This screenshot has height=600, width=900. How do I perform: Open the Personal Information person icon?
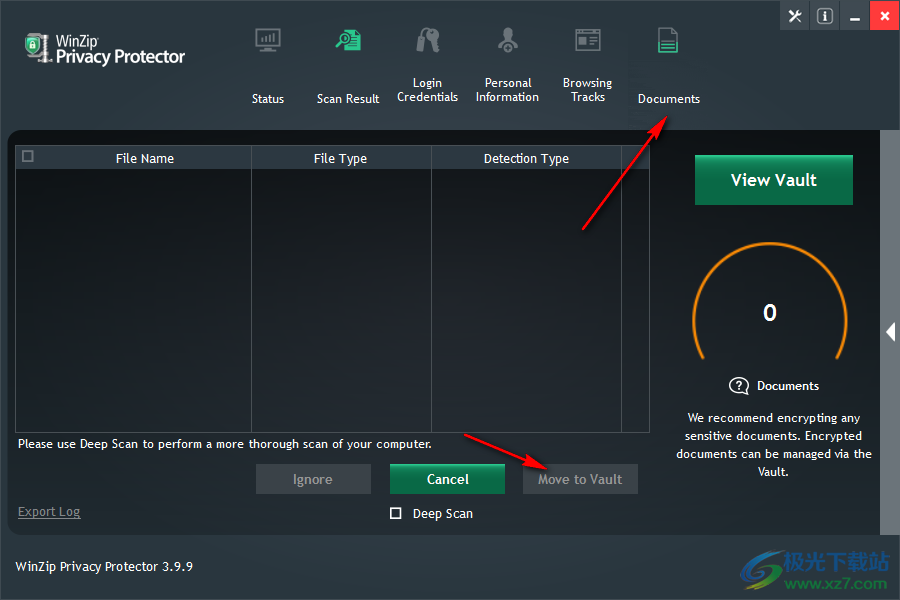pos(508,40)
